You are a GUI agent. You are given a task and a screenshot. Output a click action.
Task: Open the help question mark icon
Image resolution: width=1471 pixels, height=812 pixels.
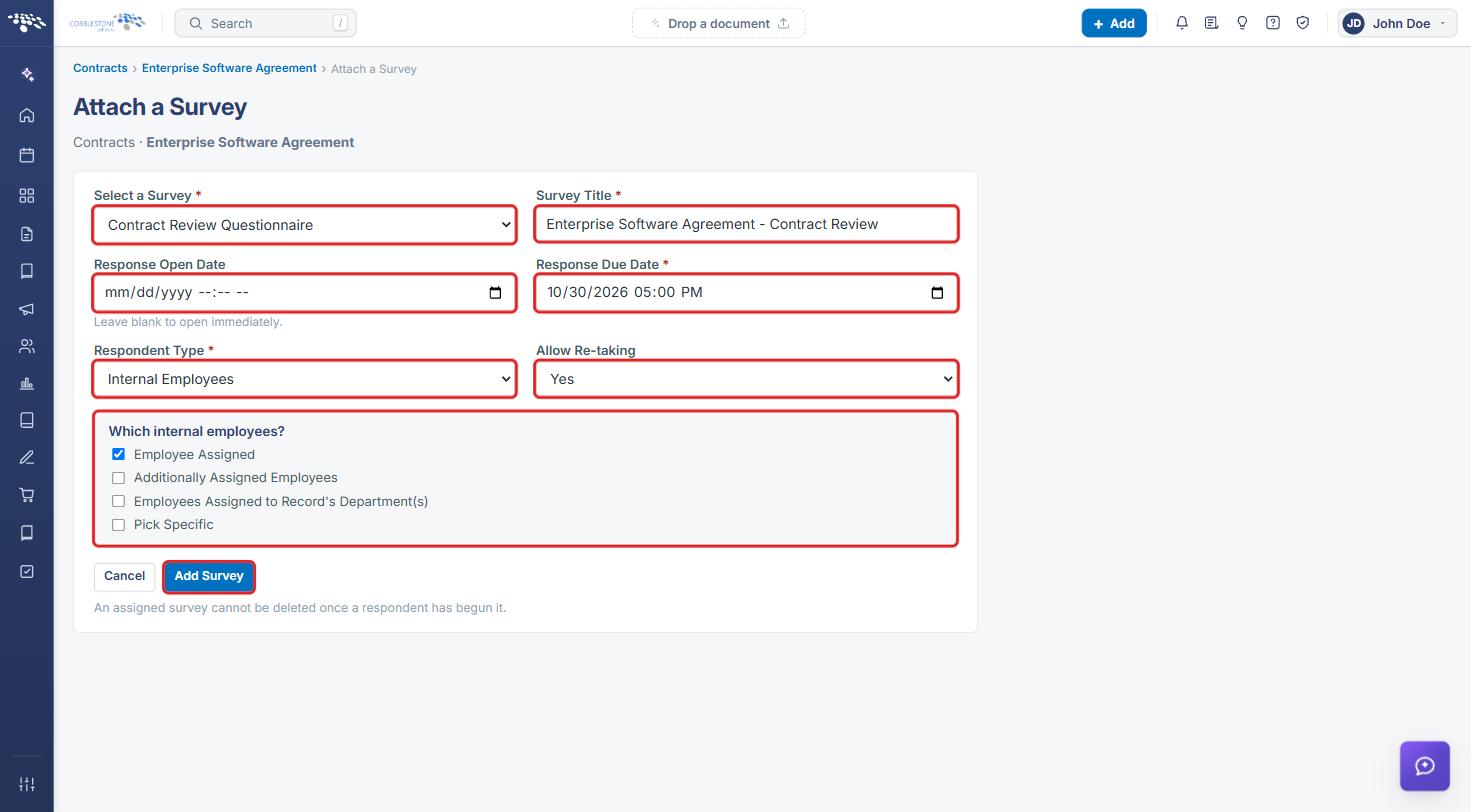(x=1273, y=23)
